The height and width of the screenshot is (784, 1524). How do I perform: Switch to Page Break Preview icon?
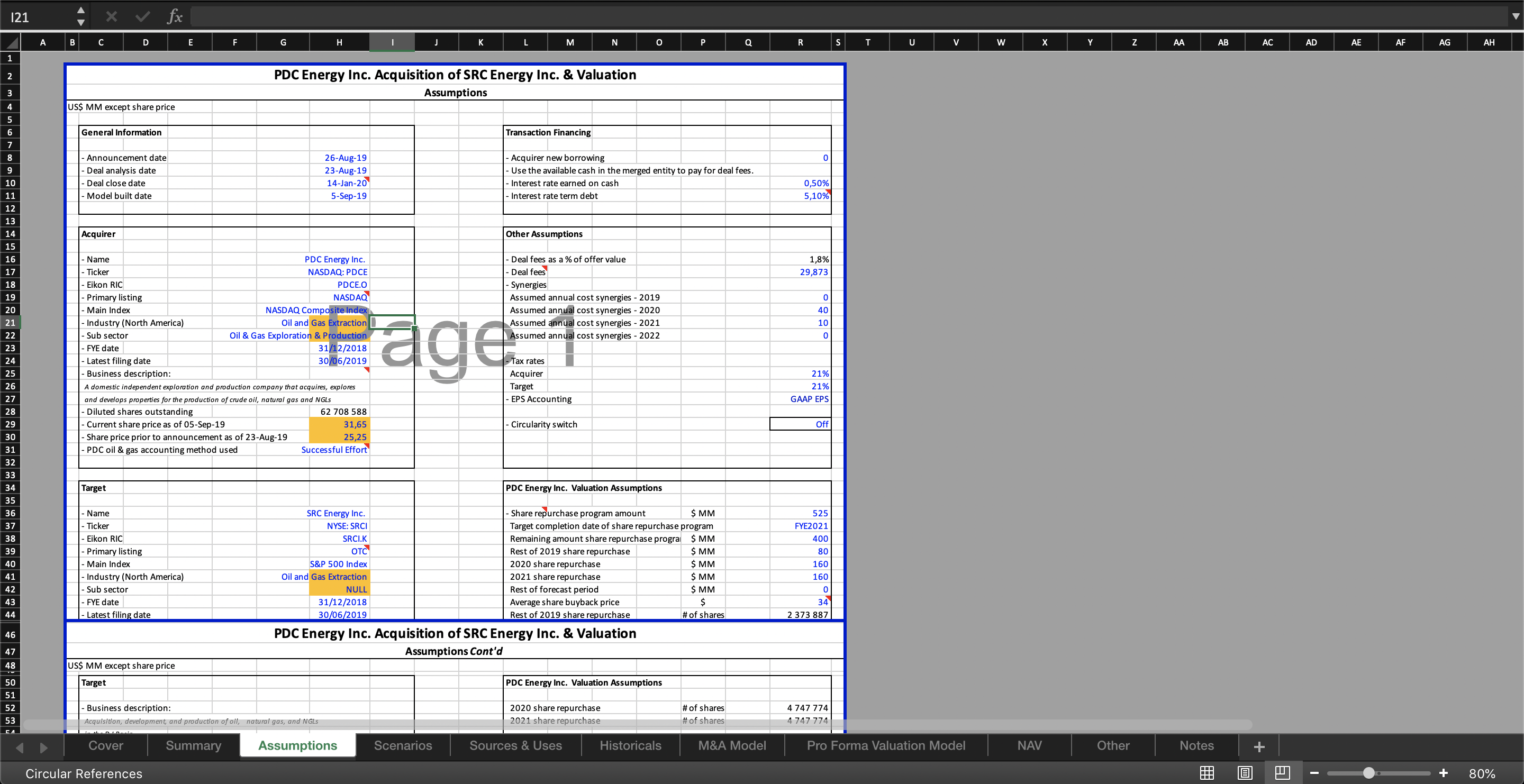click(x=1283, y=773)
